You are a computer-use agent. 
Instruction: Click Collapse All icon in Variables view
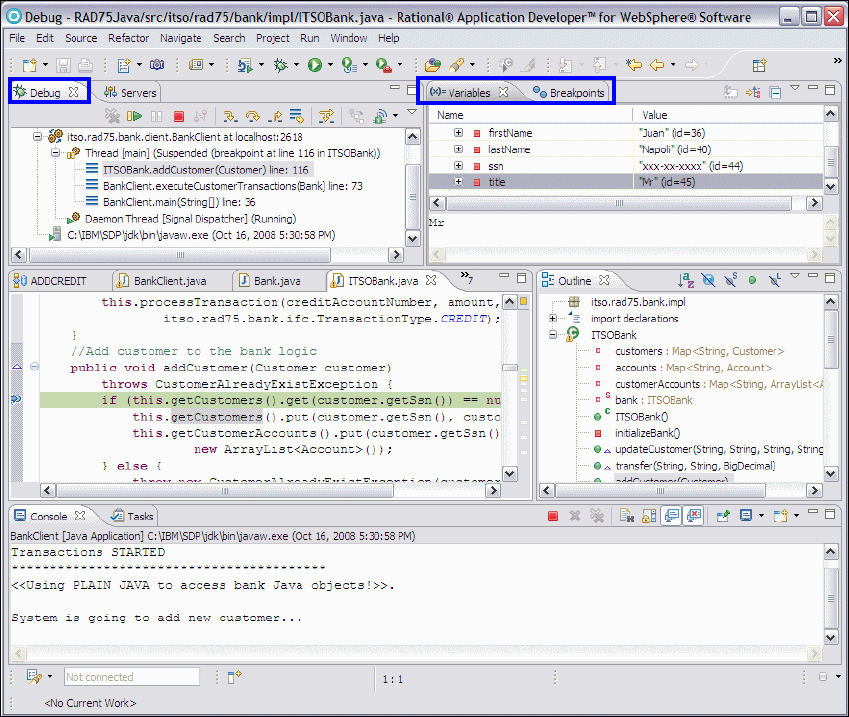[x=776, y=93]
